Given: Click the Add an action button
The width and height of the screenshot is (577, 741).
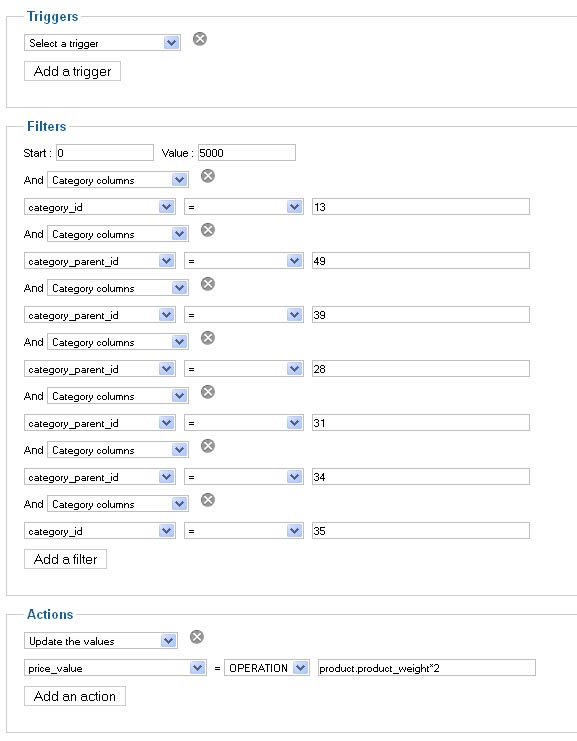Looking at the screenshot, I should [75, 696].
